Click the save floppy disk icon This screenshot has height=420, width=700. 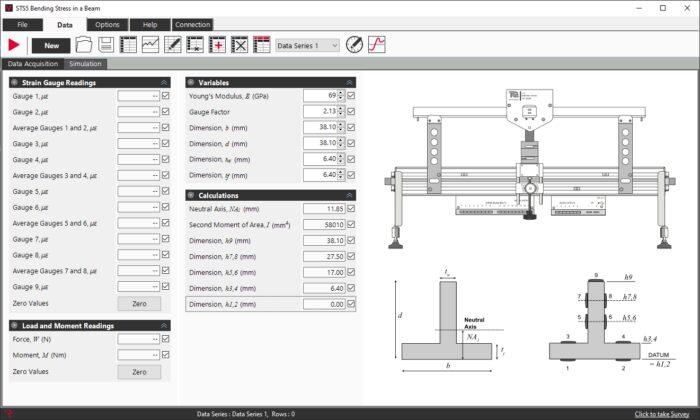[x=106, y=45]
